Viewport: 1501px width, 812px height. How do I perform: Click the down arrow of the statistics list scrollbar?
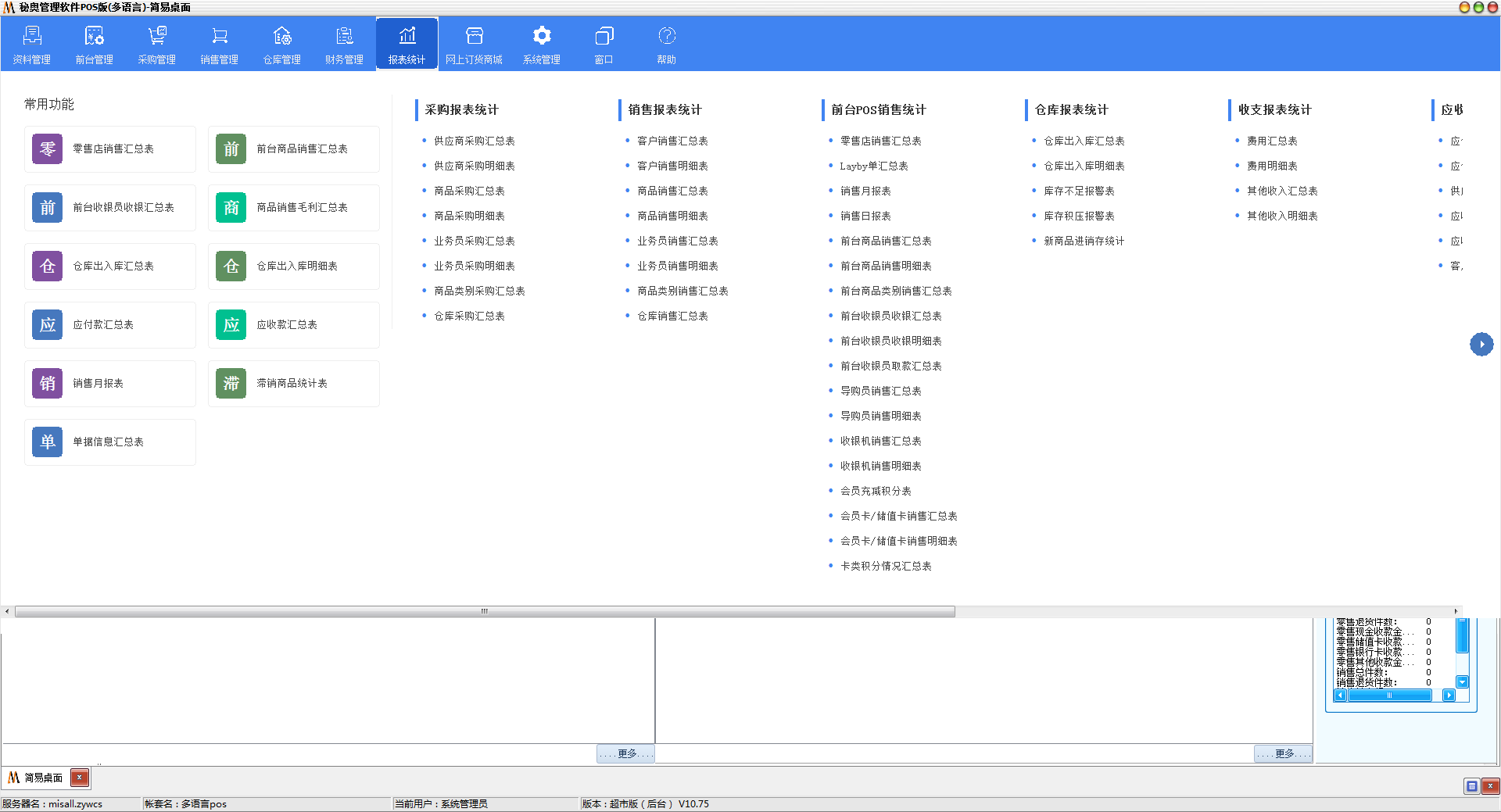point(1462,681)
